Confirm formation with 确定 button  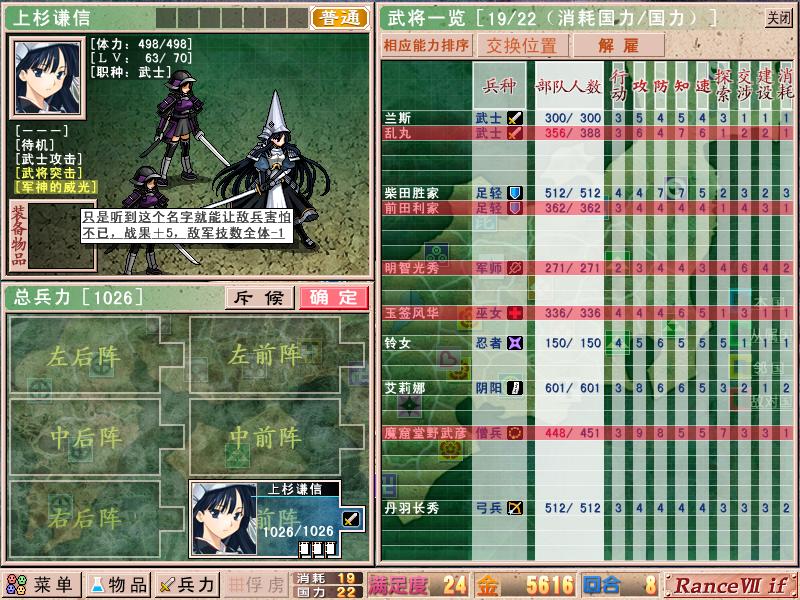tap(334, 297)
